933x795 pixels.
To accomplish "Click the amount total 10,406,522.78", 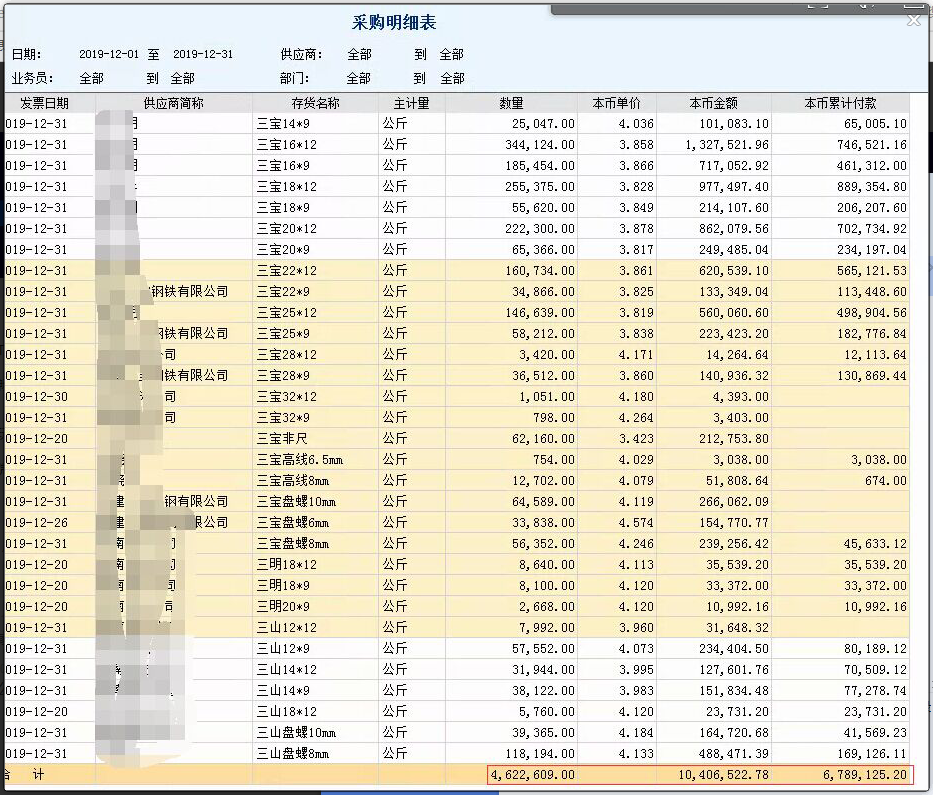I will tap(723, 775).
